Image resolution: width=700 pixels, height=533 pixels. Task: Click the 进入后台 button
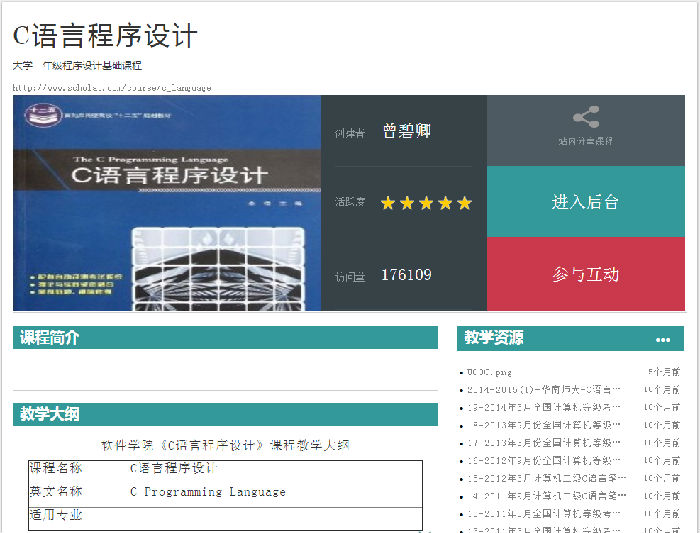[x=585, y=202]
